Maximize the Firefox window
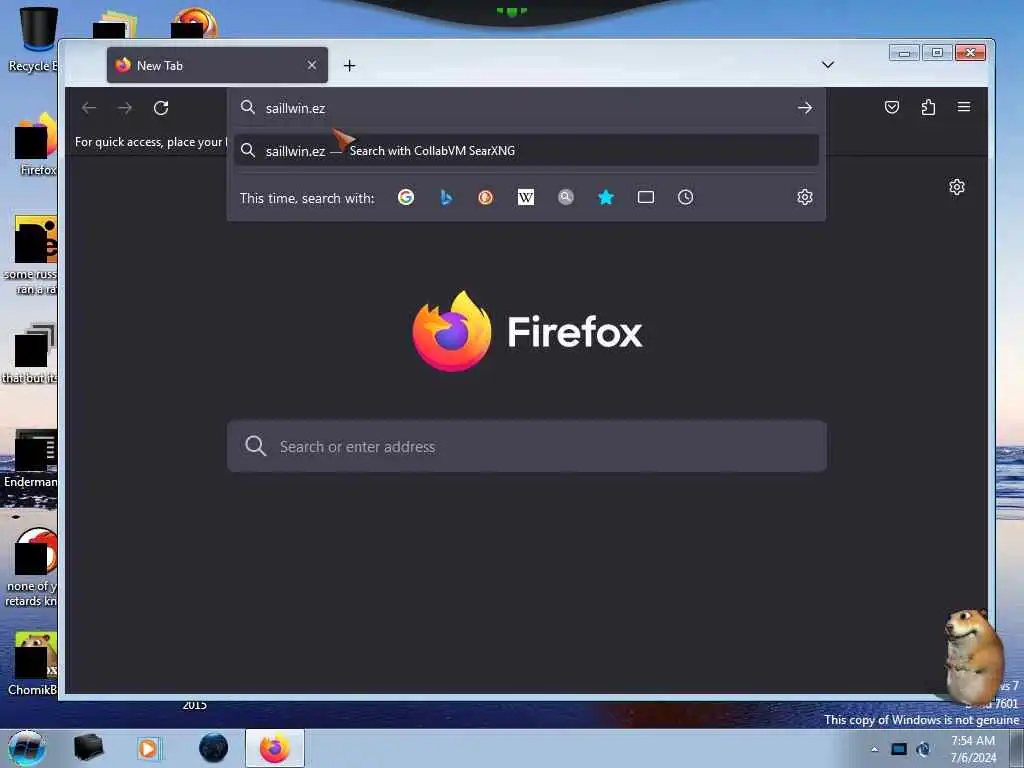1024x768 pixels. [937, 53]
